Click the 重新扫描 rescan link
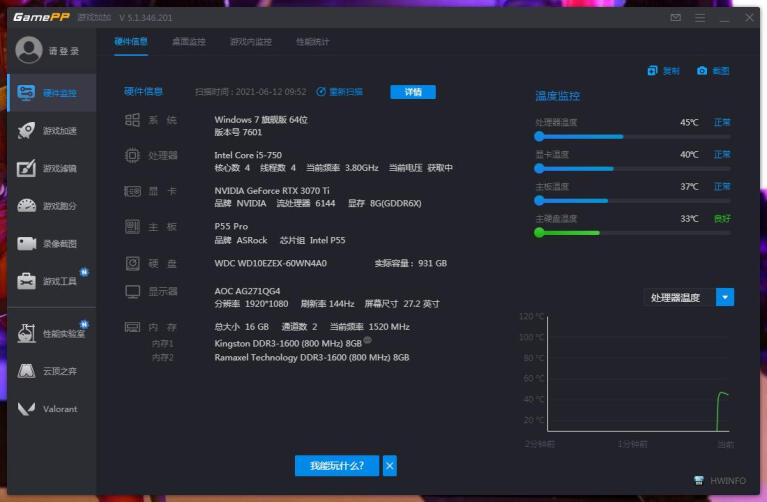The height and width of the screenshot is (502, 767). click(339, 91)
